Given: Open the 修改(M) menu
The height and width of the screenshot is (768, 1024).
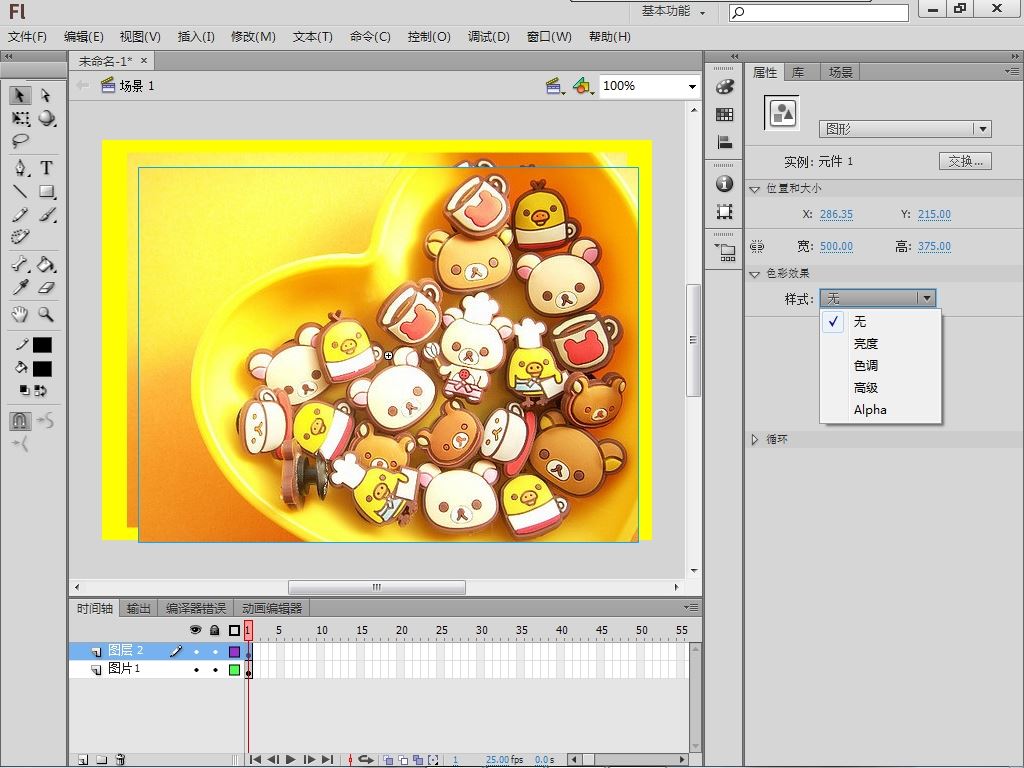Looking at the screenshot, I should (253, 37).
